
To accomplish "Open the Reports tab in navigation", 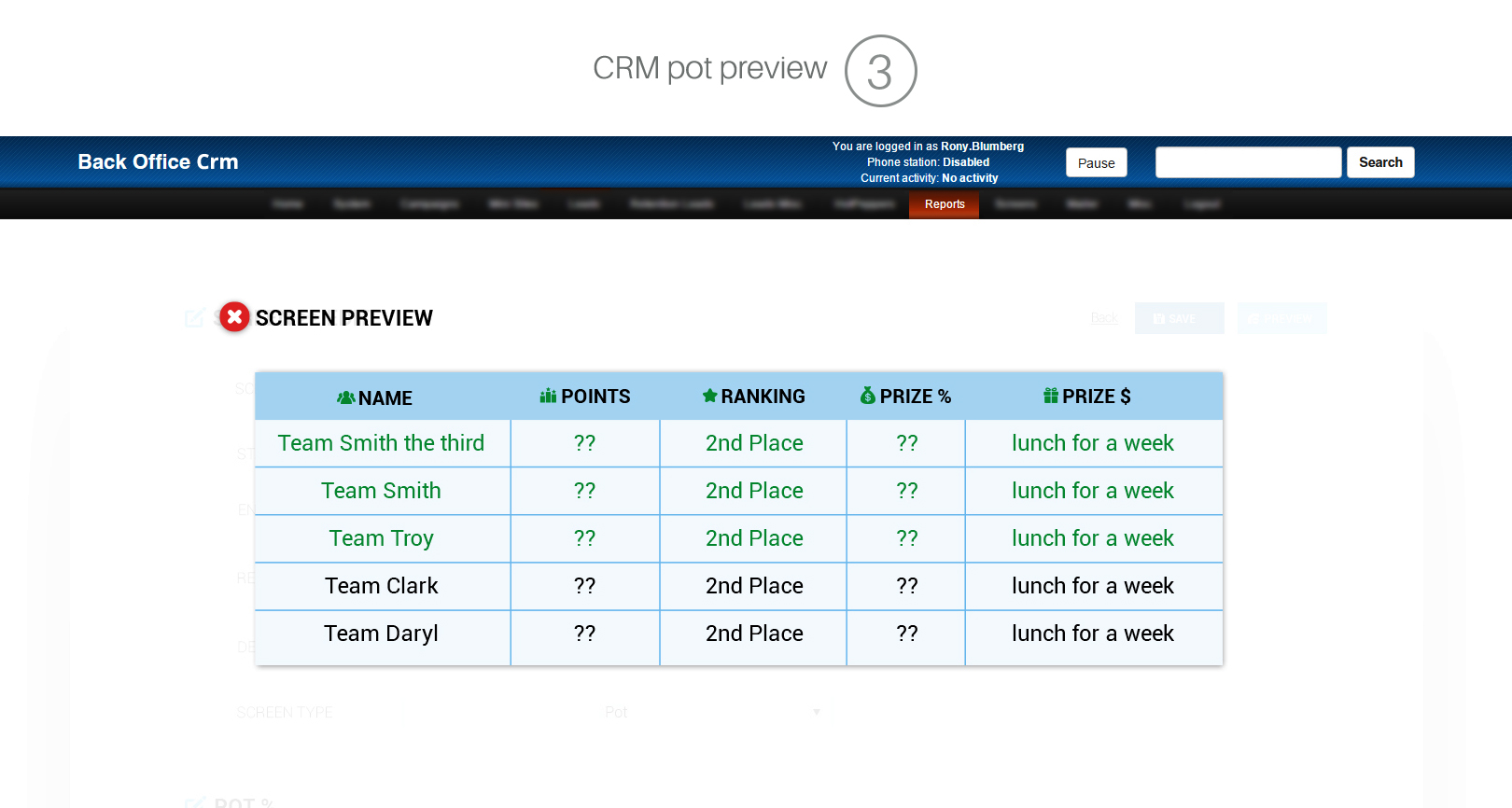I will pyautogui.click(x=945, y=204).
